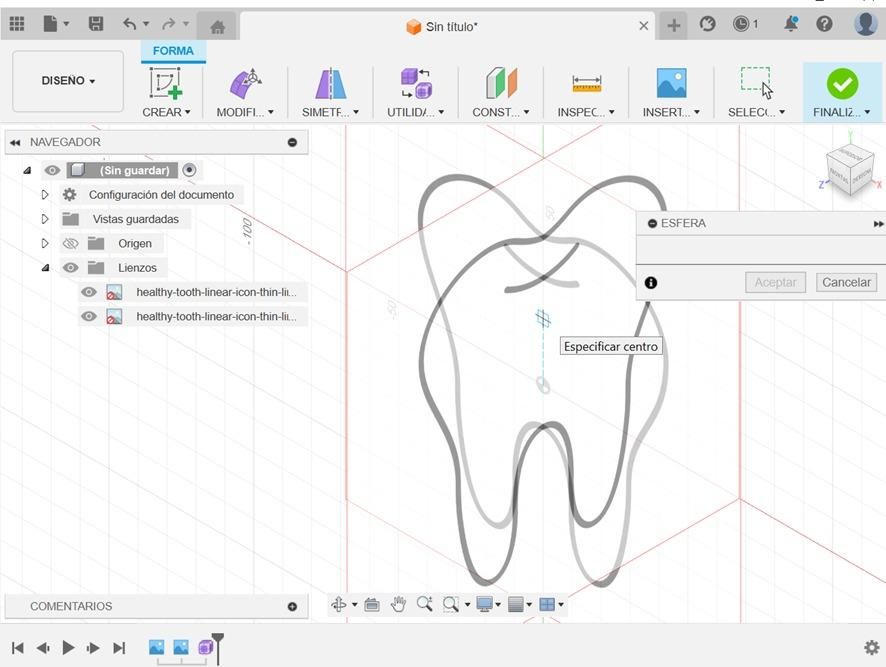The height and width of the screenshot is (667, 886).
Task: Collapse the ESFERA dialog with minus icon
Action: (x=652, y=223)
